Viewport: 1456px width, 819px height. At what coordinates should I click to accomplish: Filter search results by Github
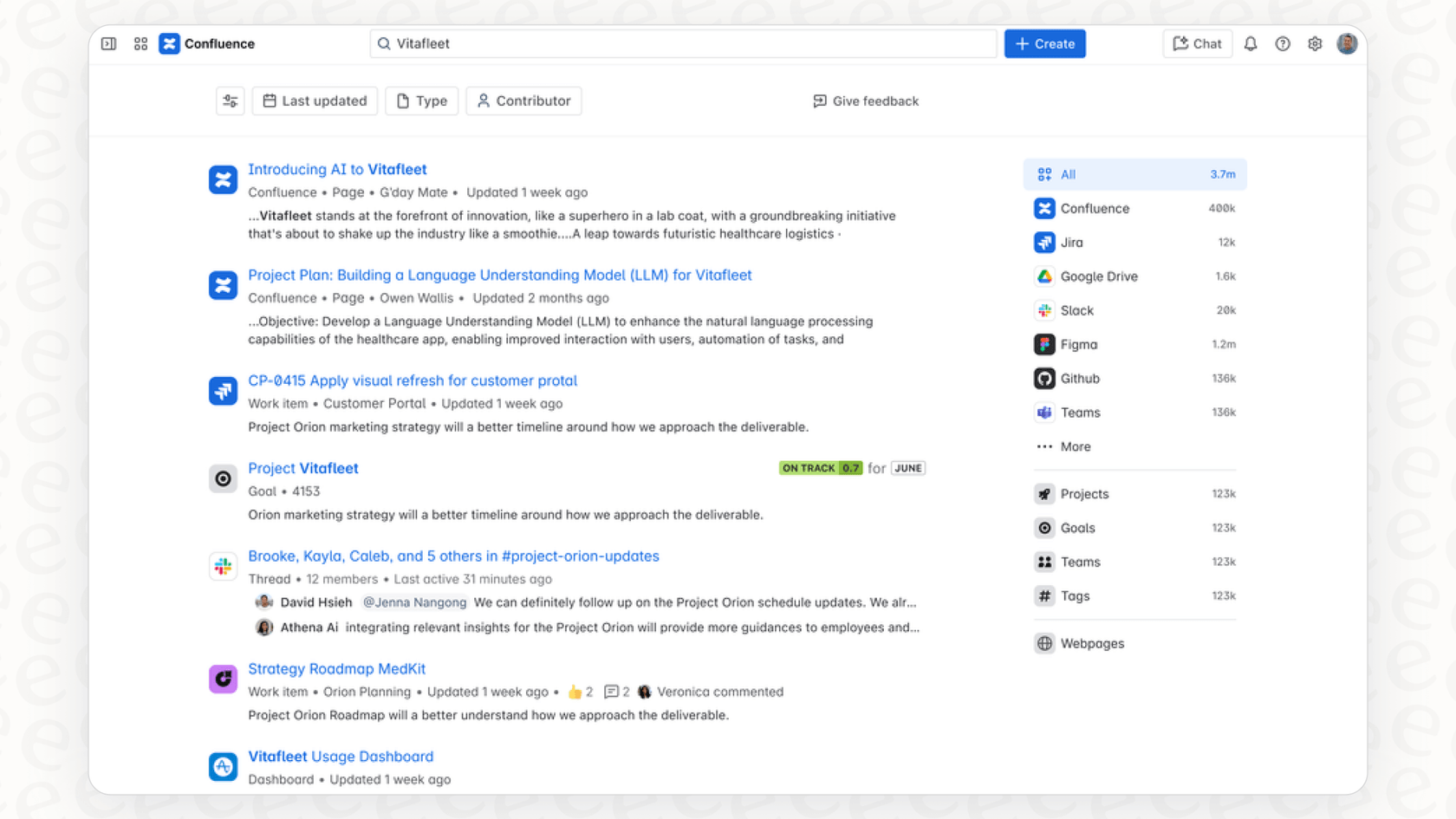(1079, 378)
